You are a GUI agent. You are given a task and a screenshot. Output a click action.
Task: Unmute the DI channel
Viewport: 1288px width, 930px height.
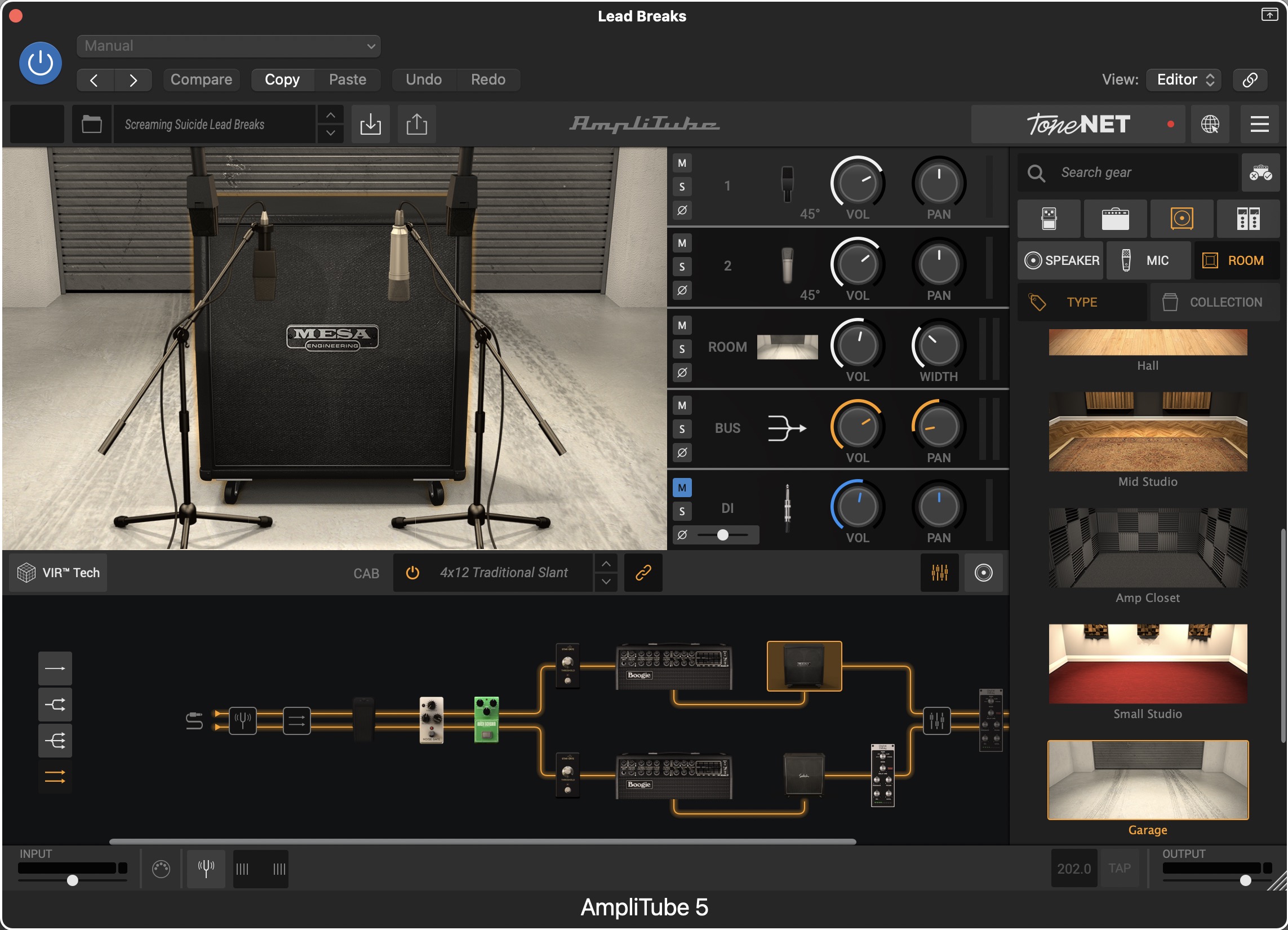pos(682,488)
